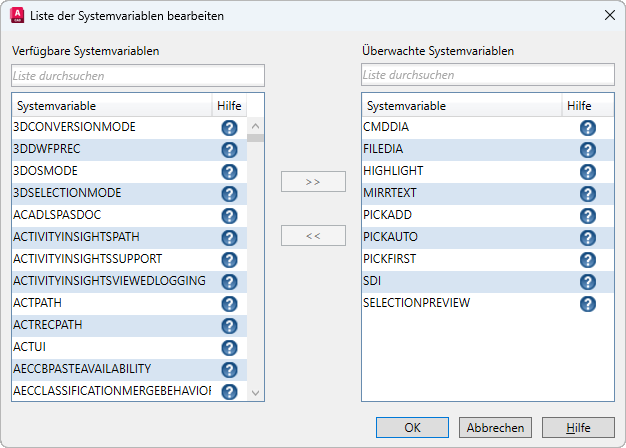
Task: Open help for CMDDIA monitored variable
Action: tap(588, 128)
